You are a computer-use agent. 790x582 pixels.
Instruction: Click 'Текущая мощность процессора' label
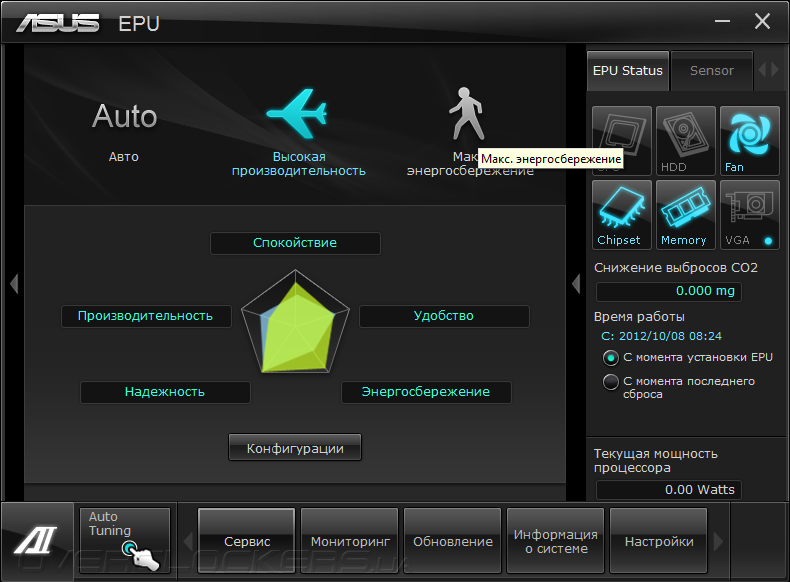(x=655, y=461)
